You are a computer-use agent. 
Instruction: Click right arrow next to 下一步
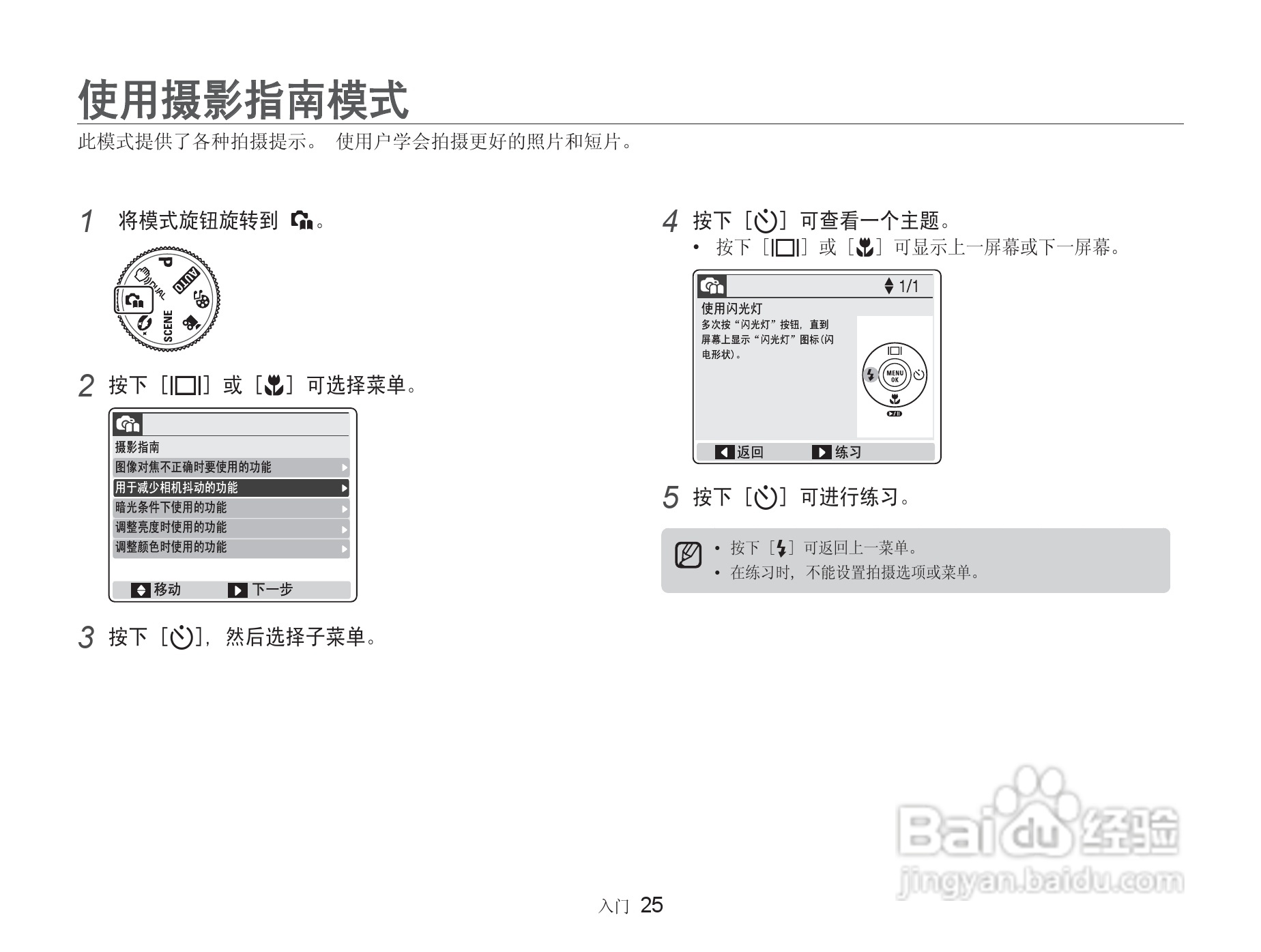tap(237, 590)
